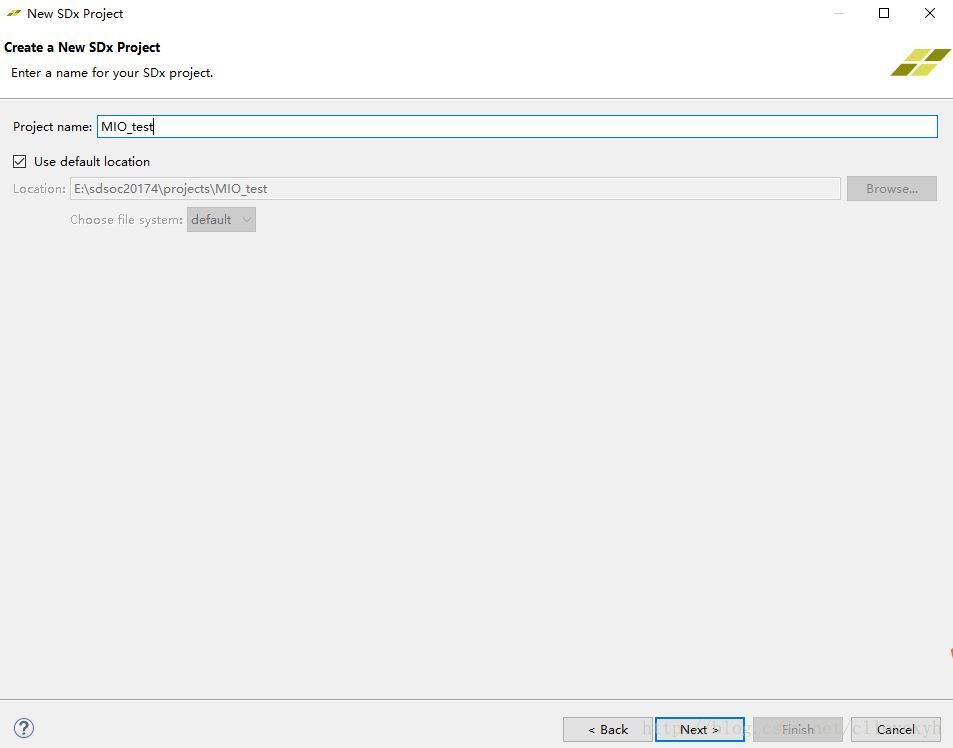Click the 'Create a New SDx Project' heading

point(82,47)
